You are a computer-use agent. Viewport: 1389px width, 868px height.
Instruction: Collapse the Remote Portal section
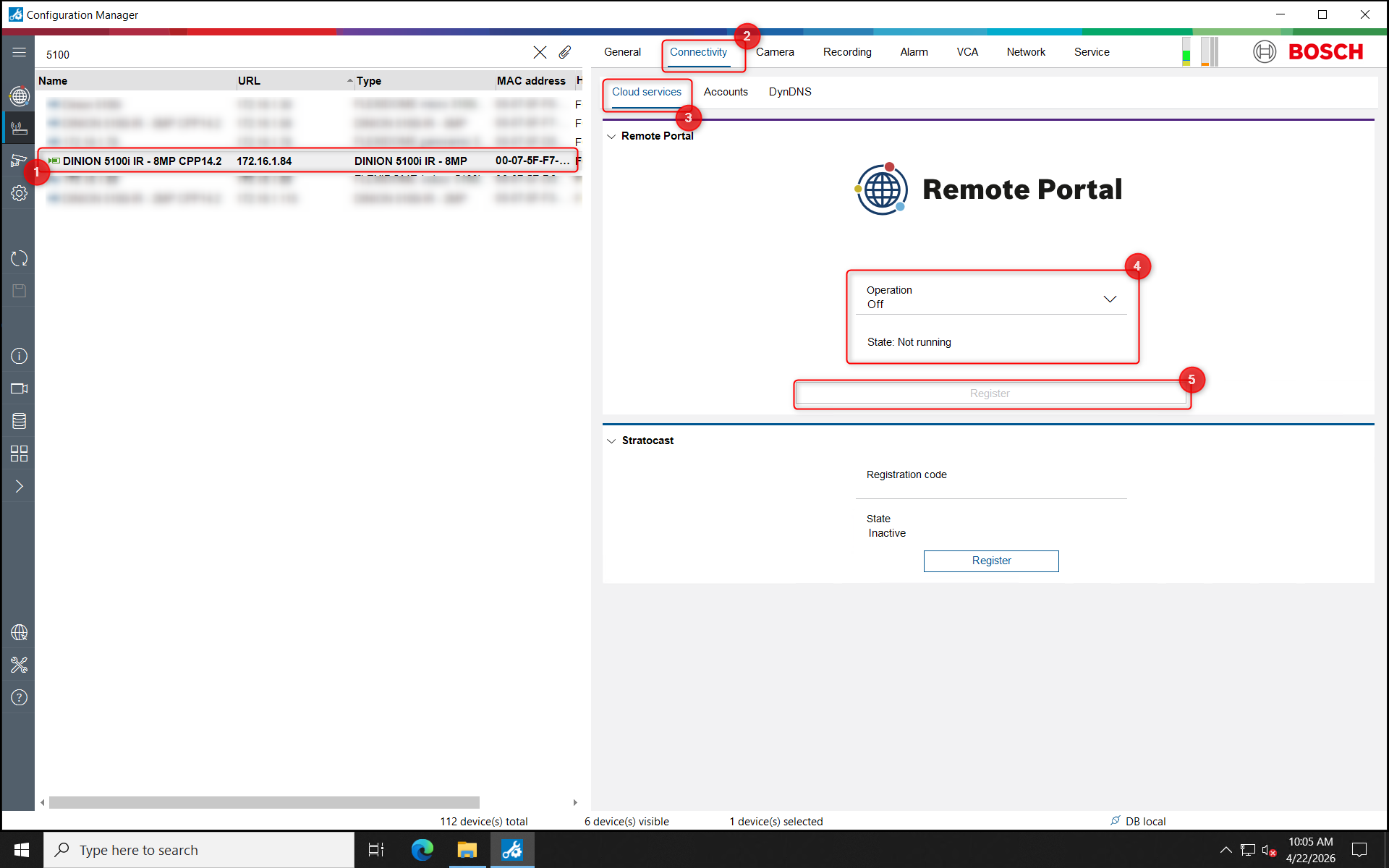612,136
